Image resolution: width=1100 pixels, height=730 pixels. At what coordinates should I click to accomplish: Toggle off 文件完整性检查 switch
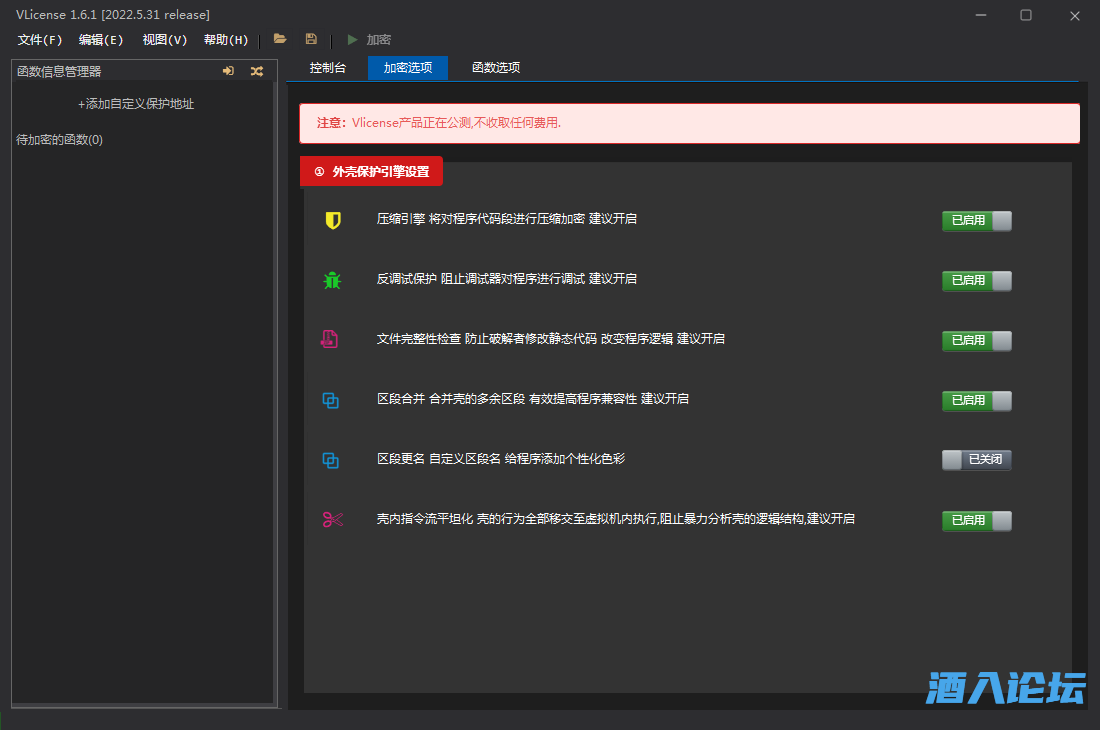976,341
